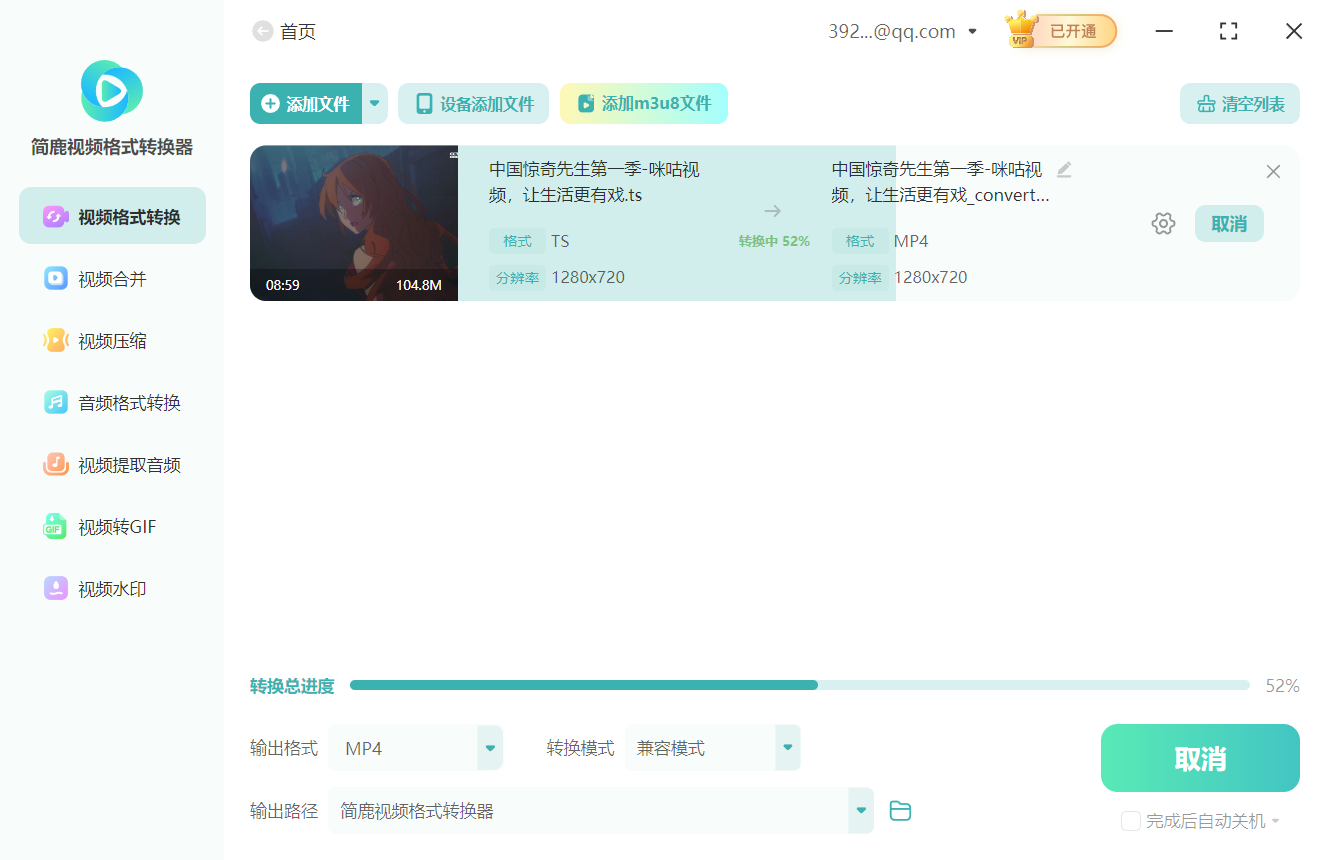Open the 输出路径 path dropdown
The width and height of the screenshot is (1326, 860).
point(860,810)
